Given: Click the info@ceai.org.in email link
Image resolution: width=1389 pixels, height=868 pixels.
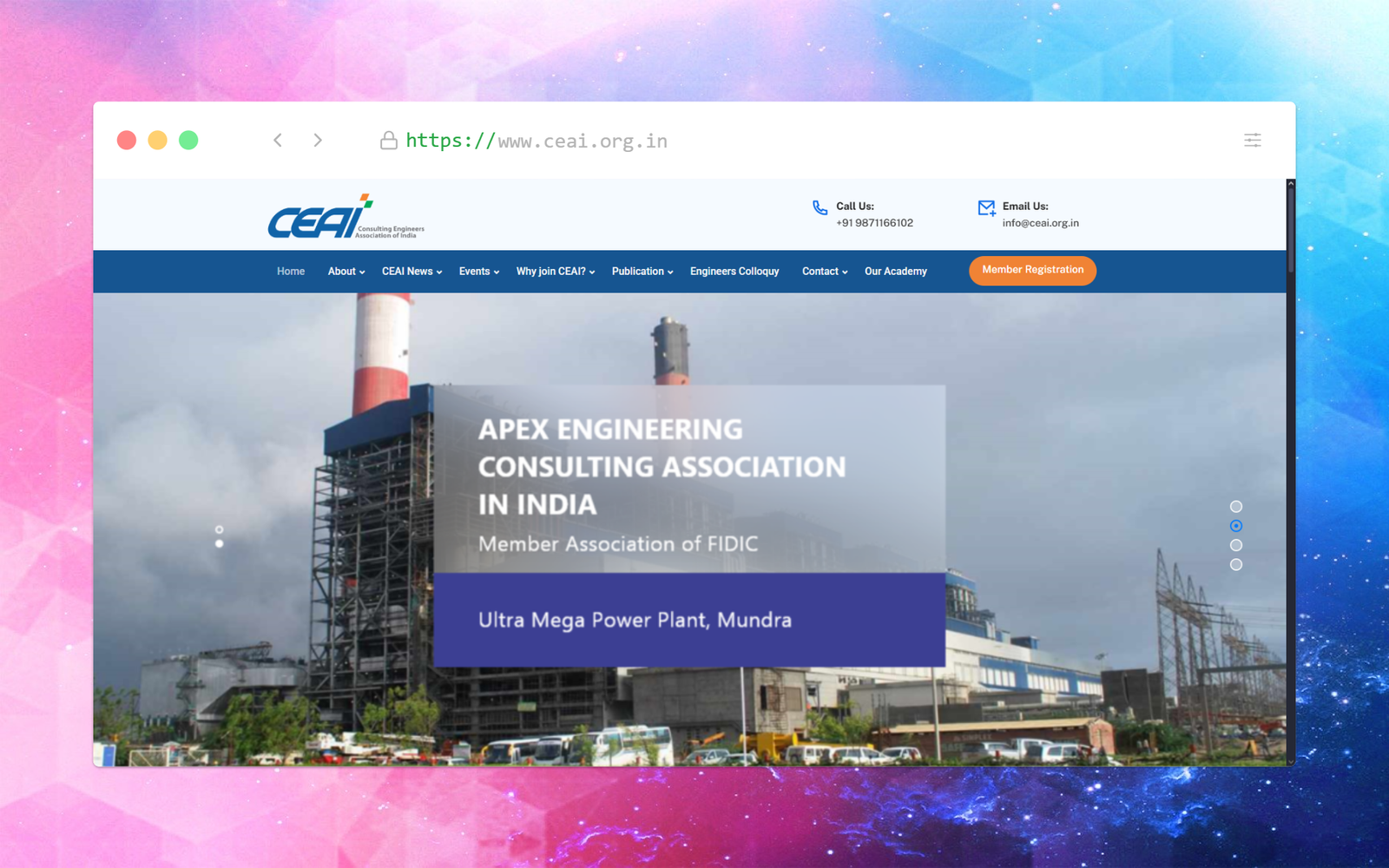Looking at the screenshot, I should [x=1040, y=223].
